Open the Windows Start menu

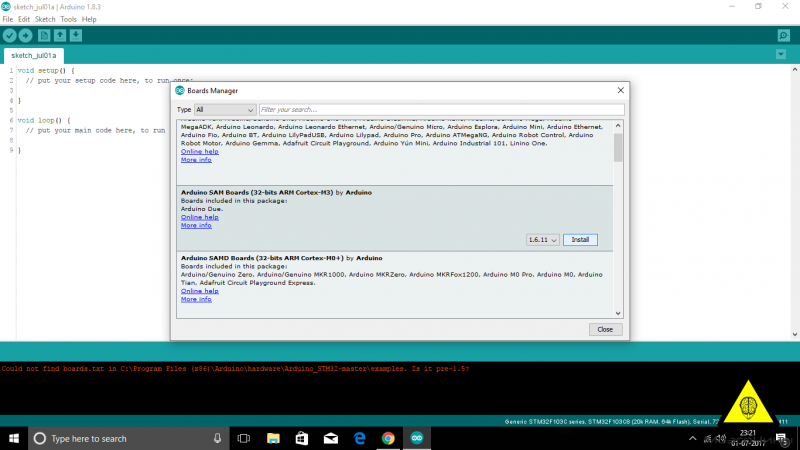click(14, 438)
